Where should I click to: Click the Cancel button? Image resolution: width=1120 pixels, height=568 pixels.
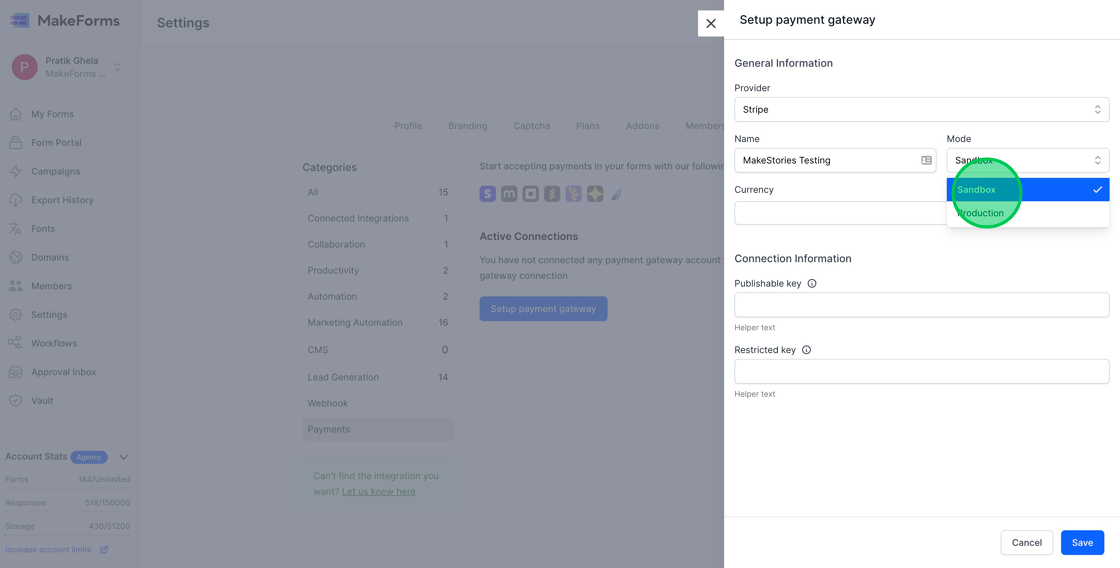1026,543
